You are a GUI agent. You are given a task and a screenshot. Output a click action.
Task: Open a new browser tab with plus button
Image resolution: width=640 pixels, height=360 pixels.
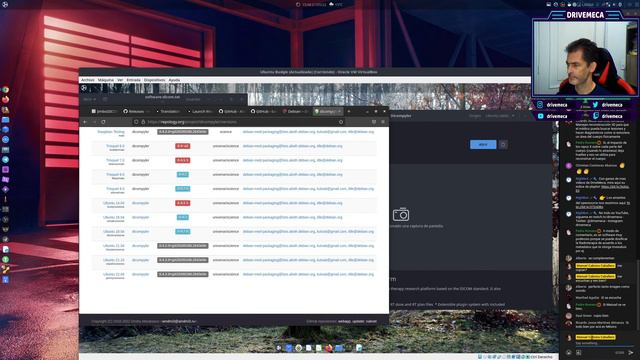point(349,111)
